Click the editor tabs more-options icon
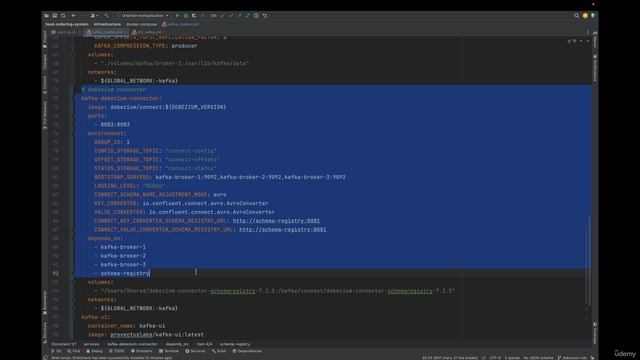Viewport: 640px width, 360px height. (x=588, y=32)
